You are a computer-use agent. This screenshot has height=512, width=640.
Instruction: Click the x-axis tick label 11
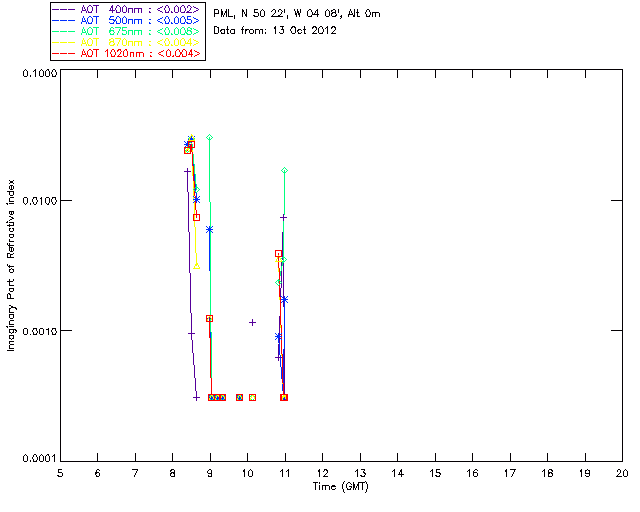point(285,473)
